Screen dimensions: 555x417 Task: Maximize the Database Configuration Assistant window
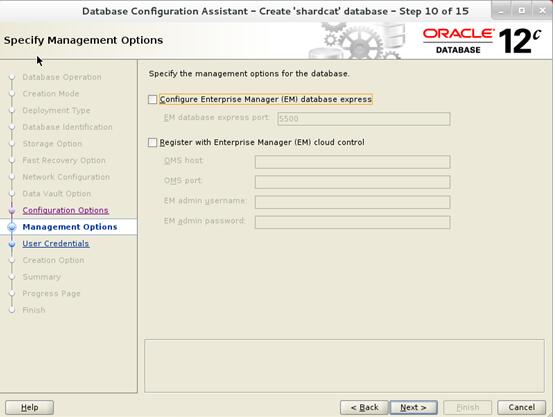click(x=522, y=11)
